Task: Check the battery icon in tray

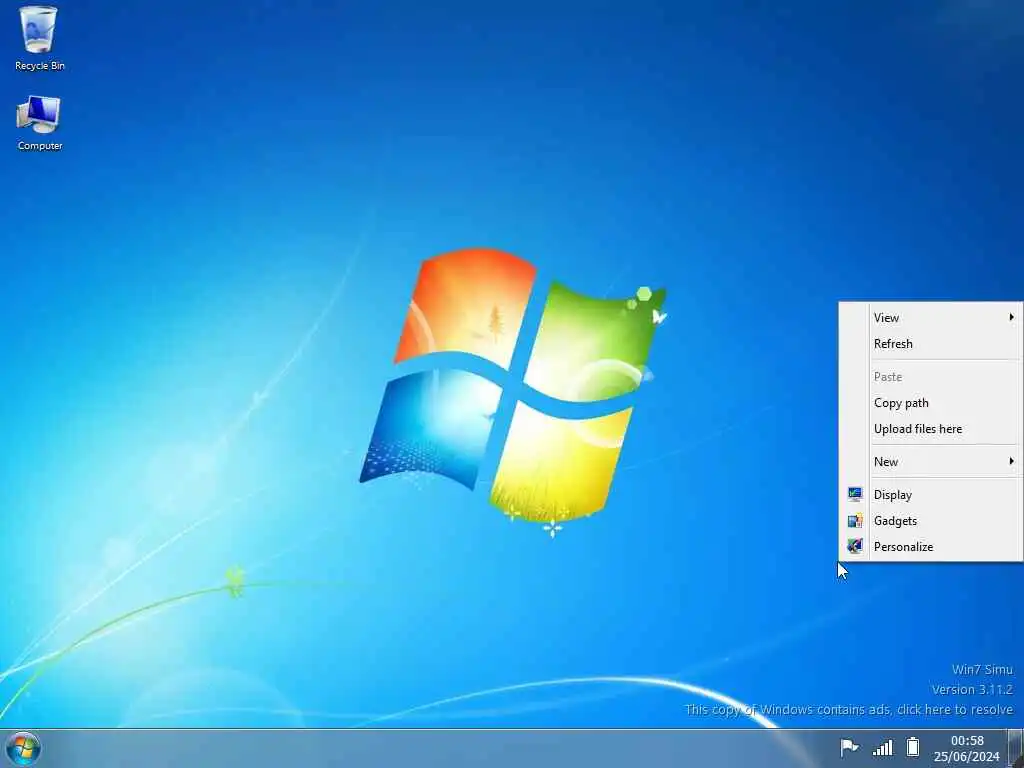Action: [x=913, y=746]
